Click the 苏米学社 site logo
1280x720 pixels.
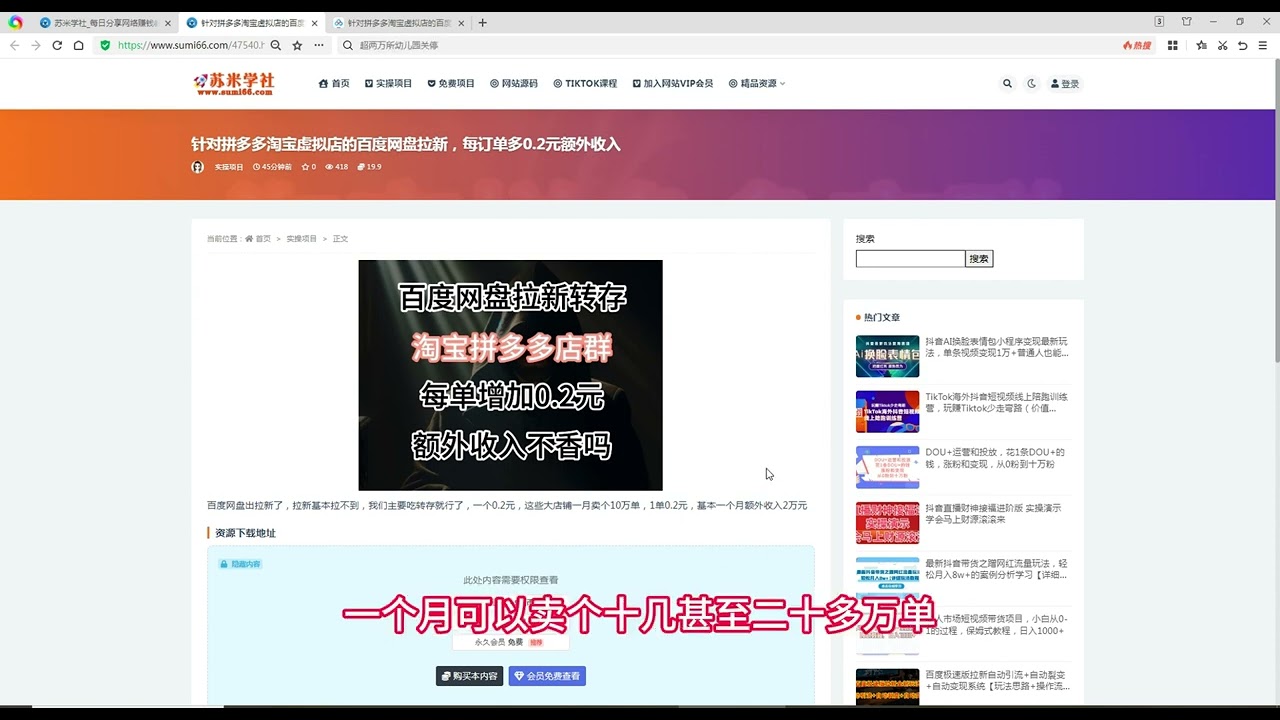coord(234,84)
